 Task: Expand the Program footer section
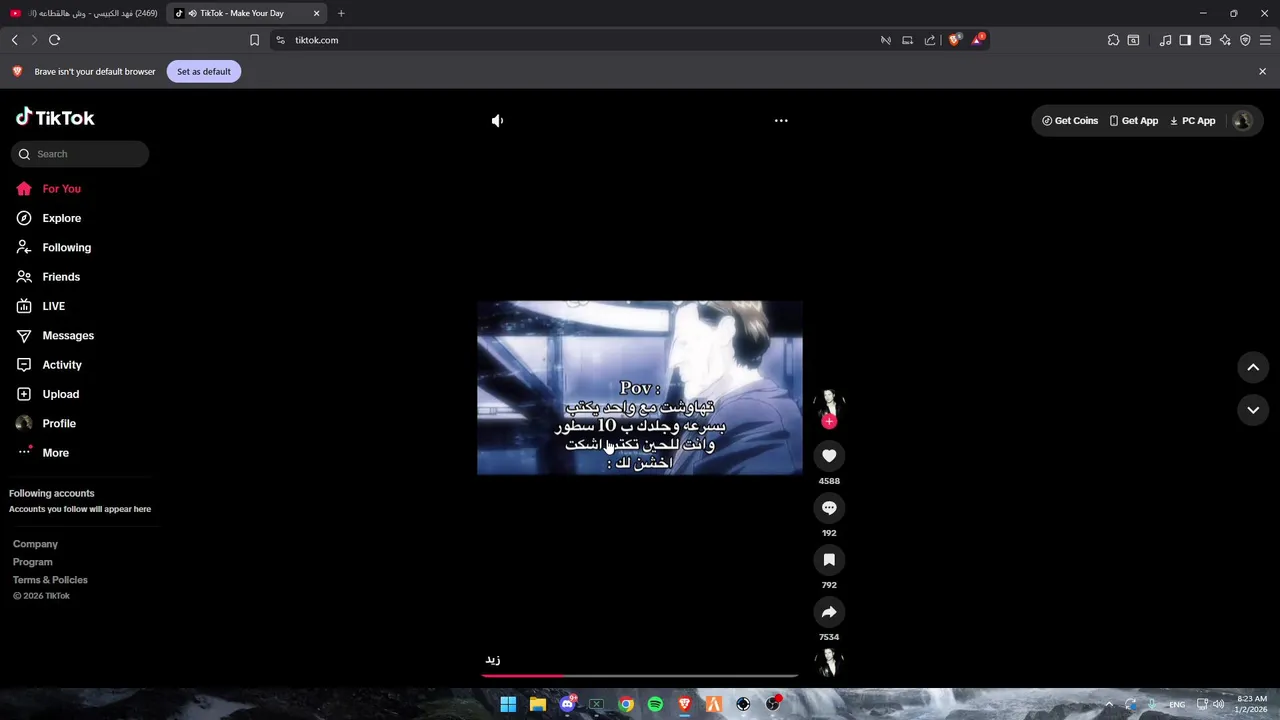pos(32,562)
